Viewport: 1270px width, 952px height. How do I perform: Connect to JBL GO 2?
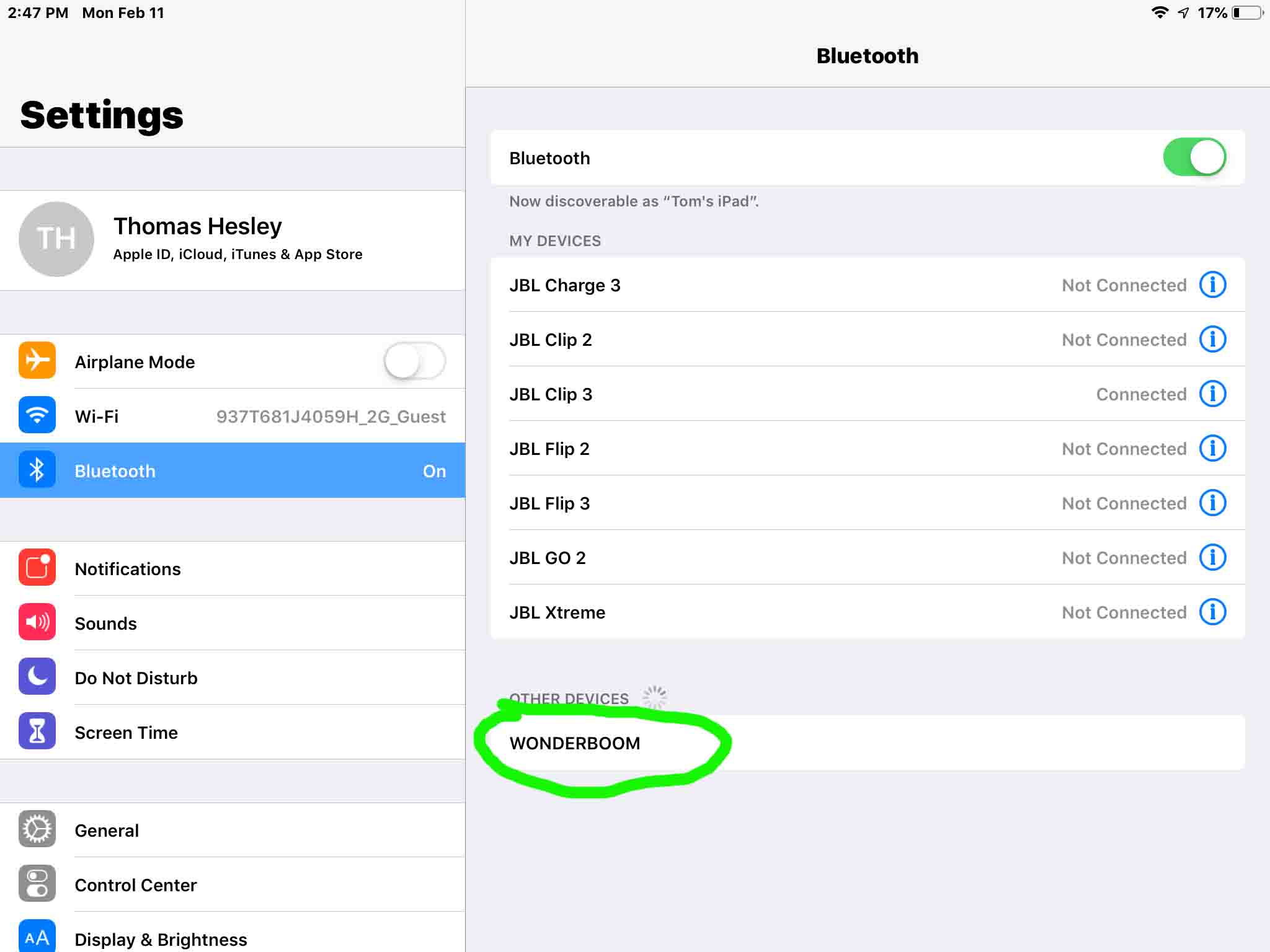[868, 557]
